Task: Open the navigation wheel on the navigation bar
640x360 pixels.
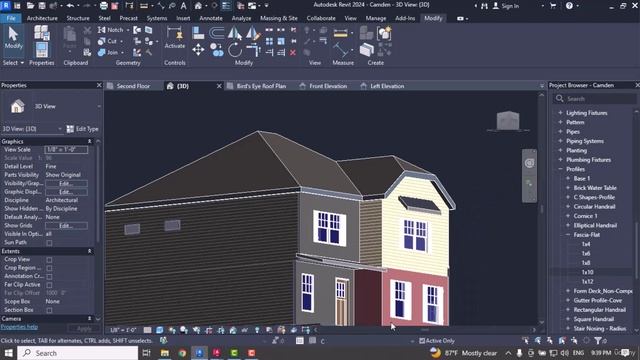Action: [529, 163]
